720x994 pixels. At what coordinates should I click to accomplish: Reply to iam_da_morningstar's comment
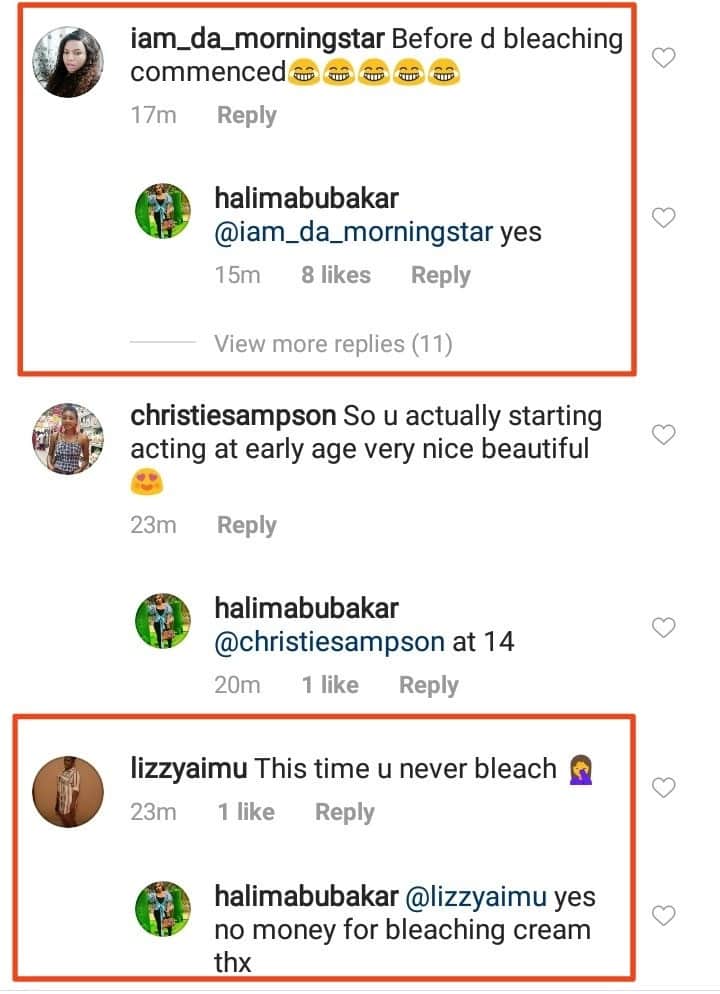pos(246,115)
